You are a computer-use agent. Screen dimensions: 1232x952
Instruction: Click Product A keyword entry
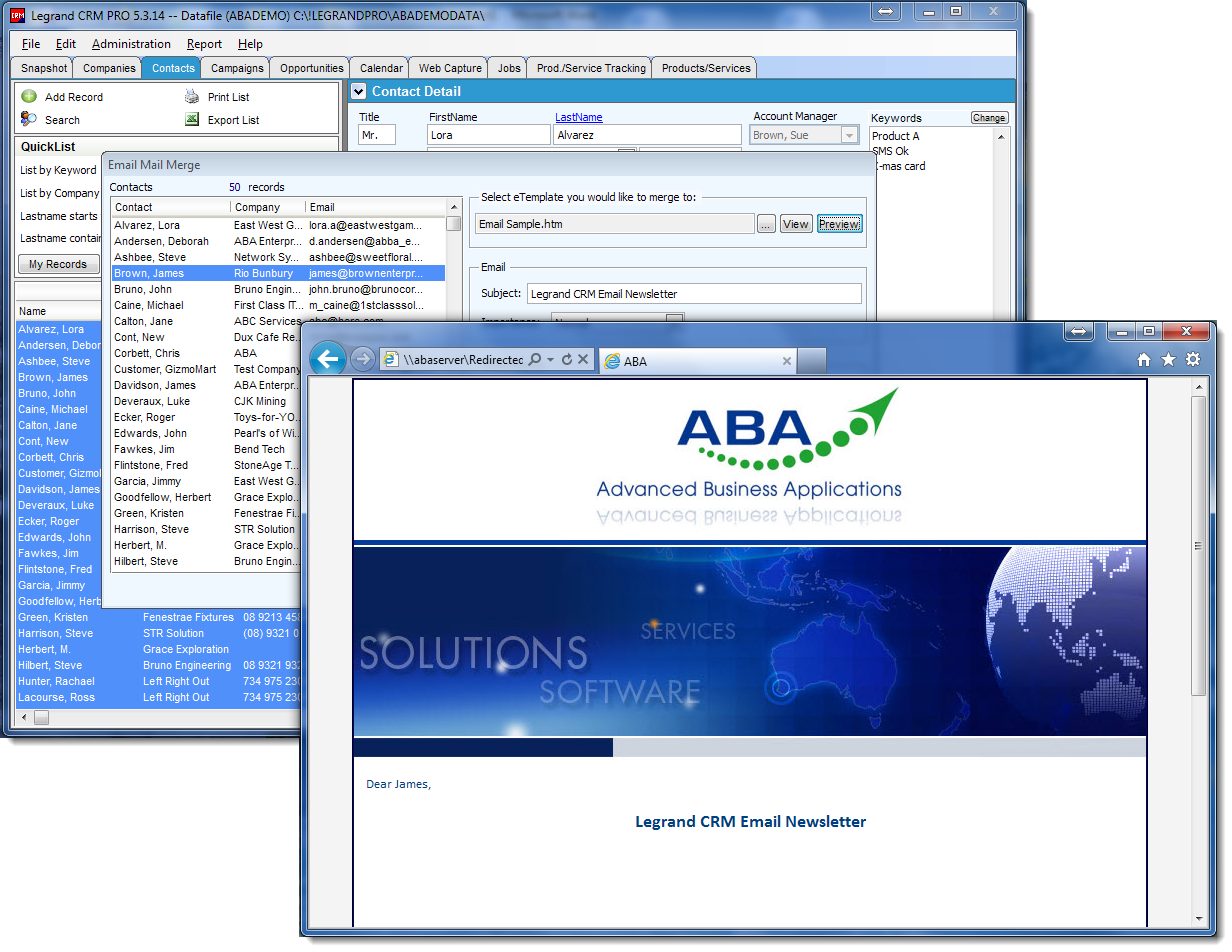pos(895,136)
